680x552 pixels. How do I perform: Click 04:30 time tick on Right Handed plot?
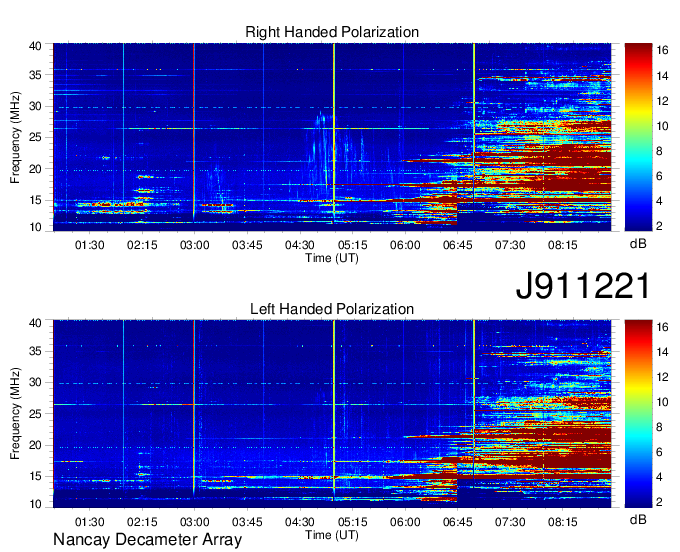coord(299,245)
